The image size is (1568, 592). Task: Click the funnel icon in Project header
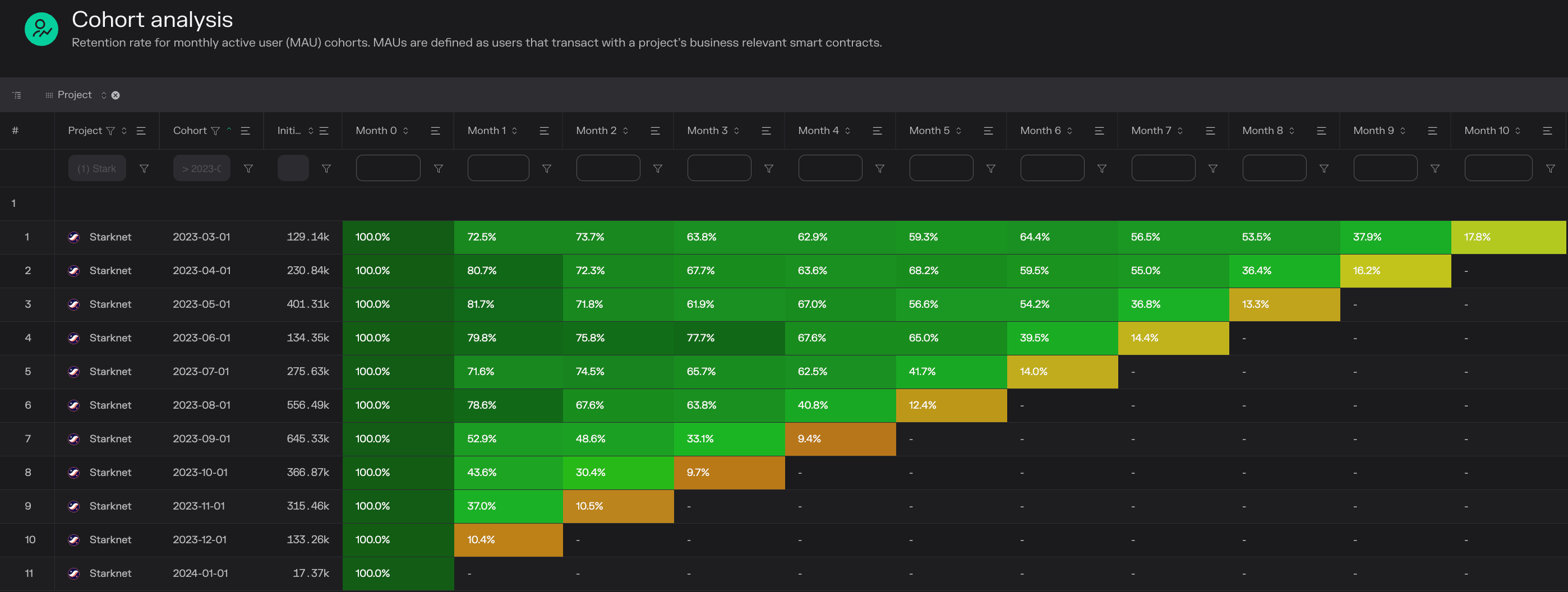(x=110, y=131)
